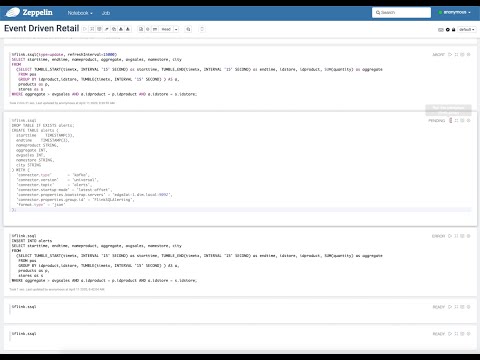The height and width of the screenshot is (360, 480).
Task: Click the DROP TABLE IF EXISTS alerts line
Action: [43, 125]
